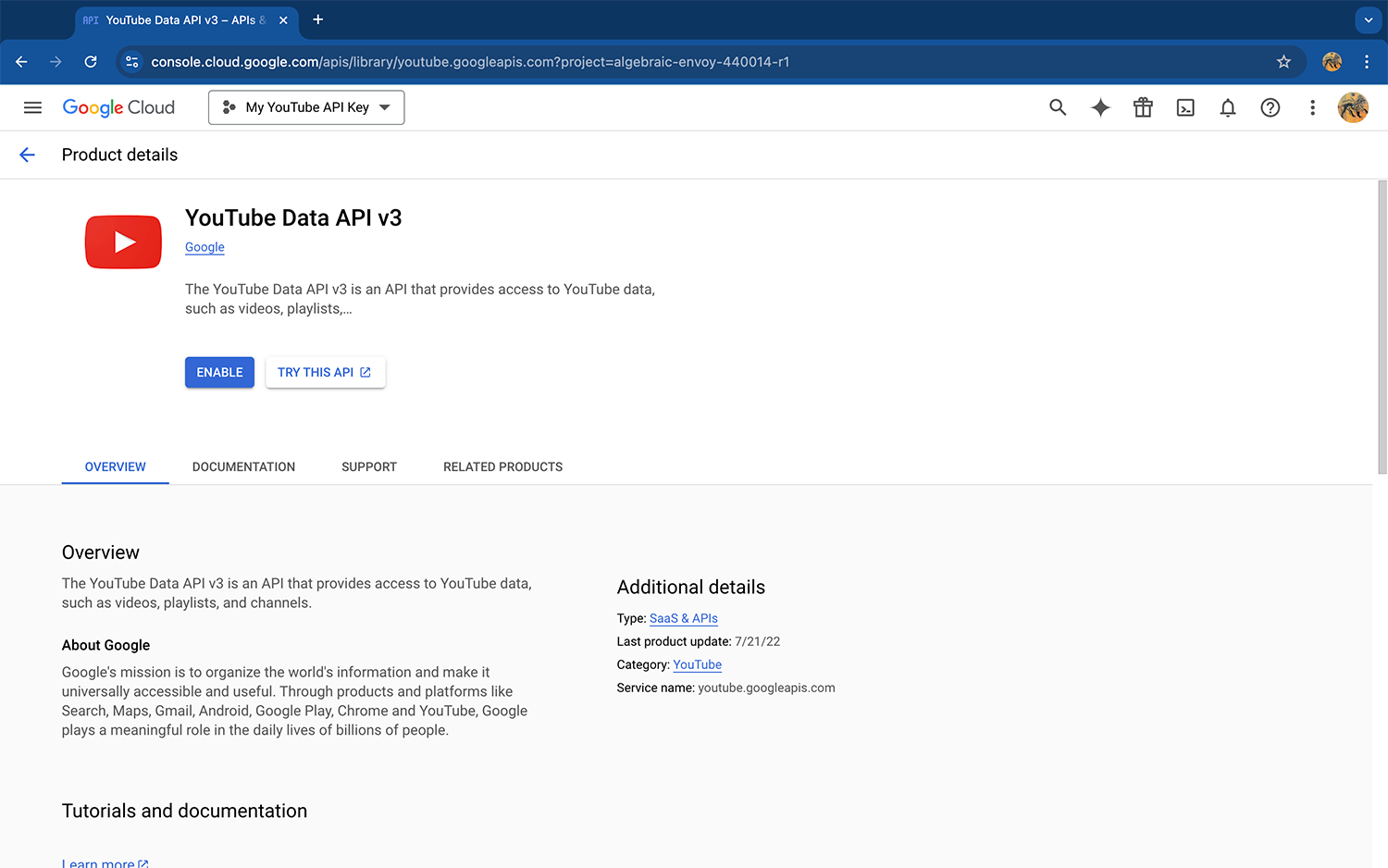
Task: Select the OVERVIEW tab
Action: (x=115, y=466)
